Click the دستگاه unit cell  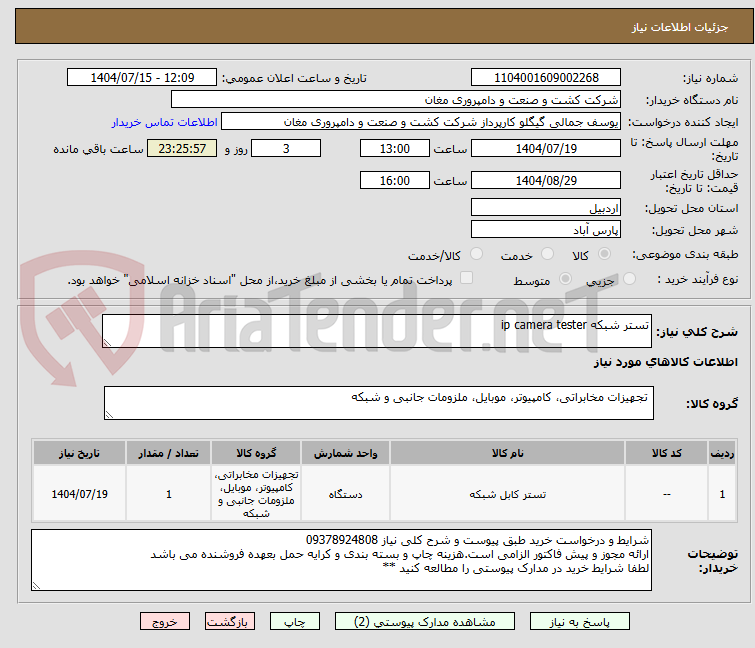pos(345,494)
